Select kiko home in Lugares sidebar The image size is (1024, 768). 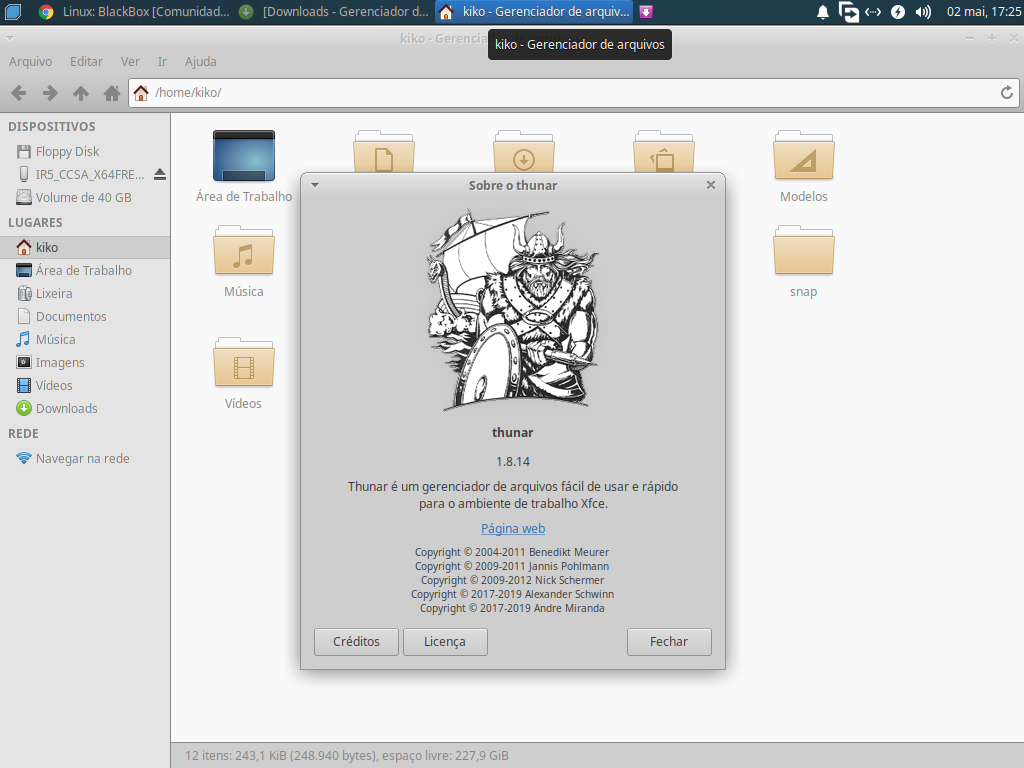coord(85,248)
